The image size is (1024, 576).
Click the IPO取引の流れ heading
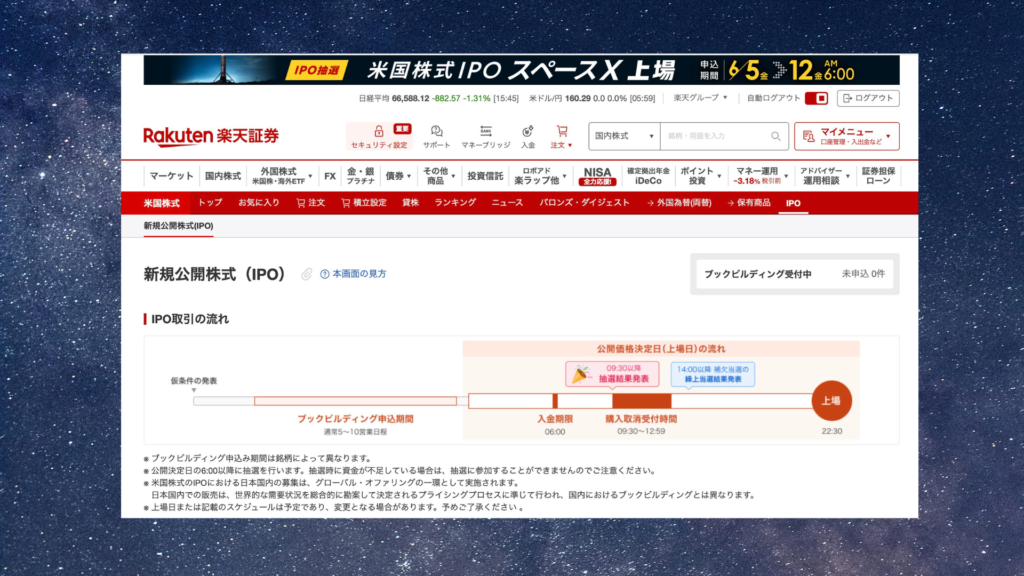[x=190, y=319]
